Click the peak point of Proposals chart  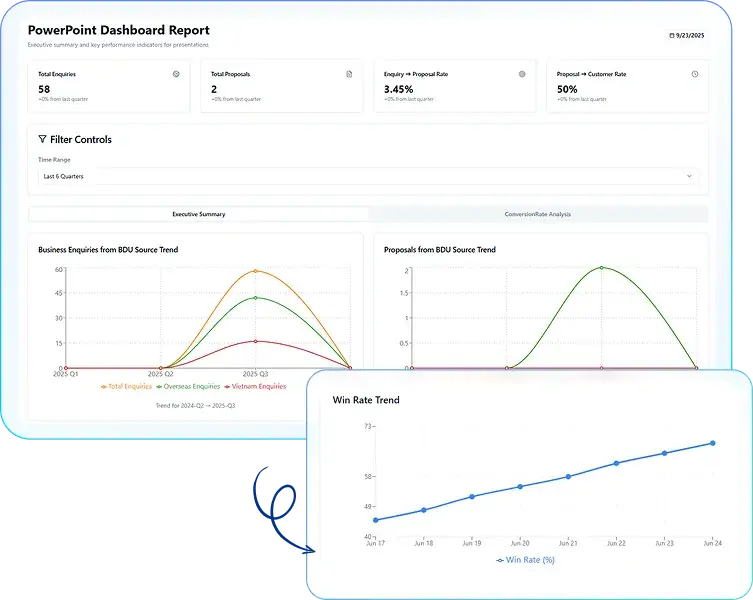pyautogui.click(x=601, y=268)
